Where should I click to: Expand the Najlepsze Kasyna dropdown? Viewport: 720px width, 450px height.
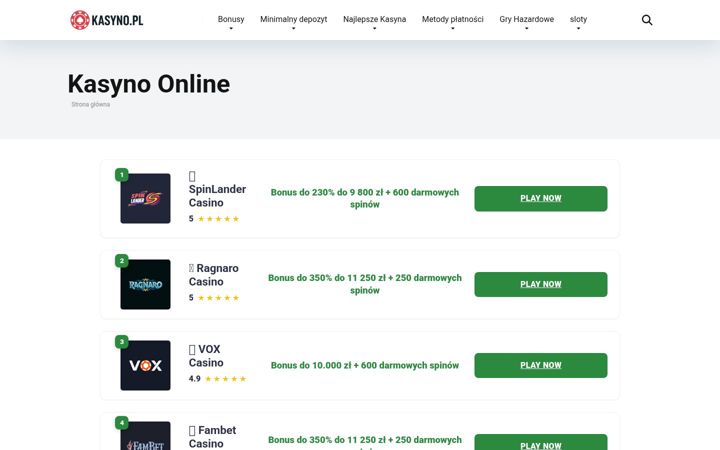(x=374, y=19)
